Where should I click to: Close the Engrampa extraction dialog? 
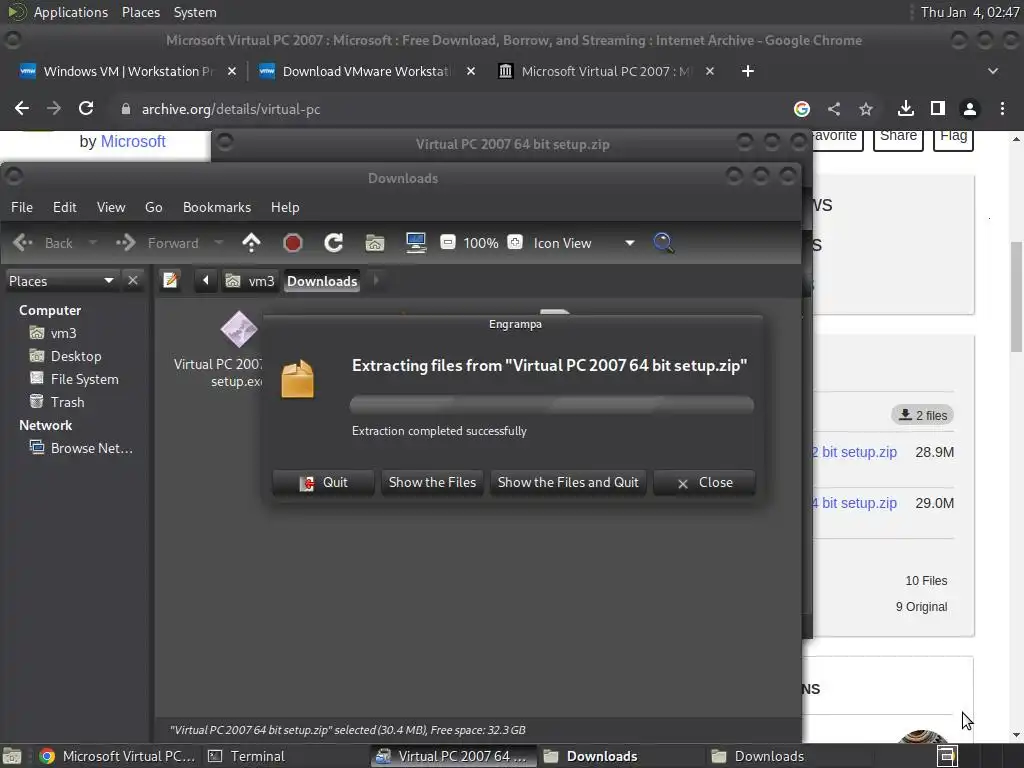[x=705, y=483]
